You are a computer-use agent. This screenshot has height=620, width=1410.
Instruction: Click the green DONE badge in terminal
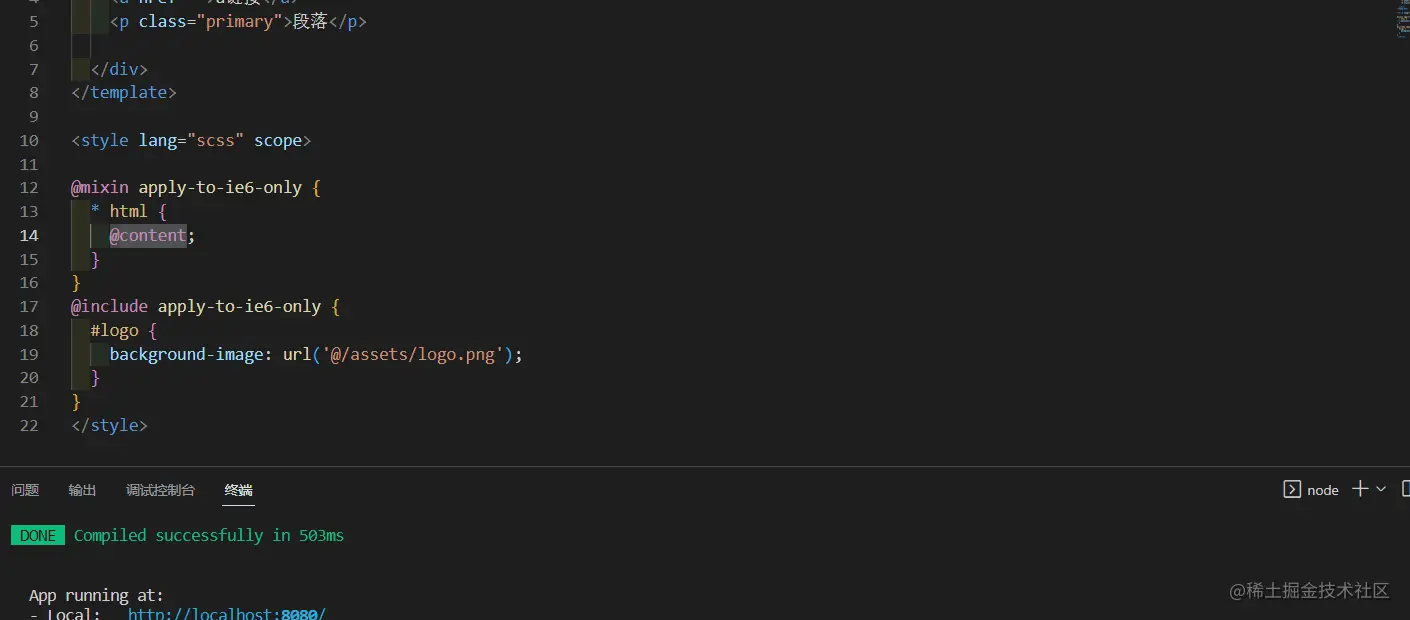click(37, 535)
